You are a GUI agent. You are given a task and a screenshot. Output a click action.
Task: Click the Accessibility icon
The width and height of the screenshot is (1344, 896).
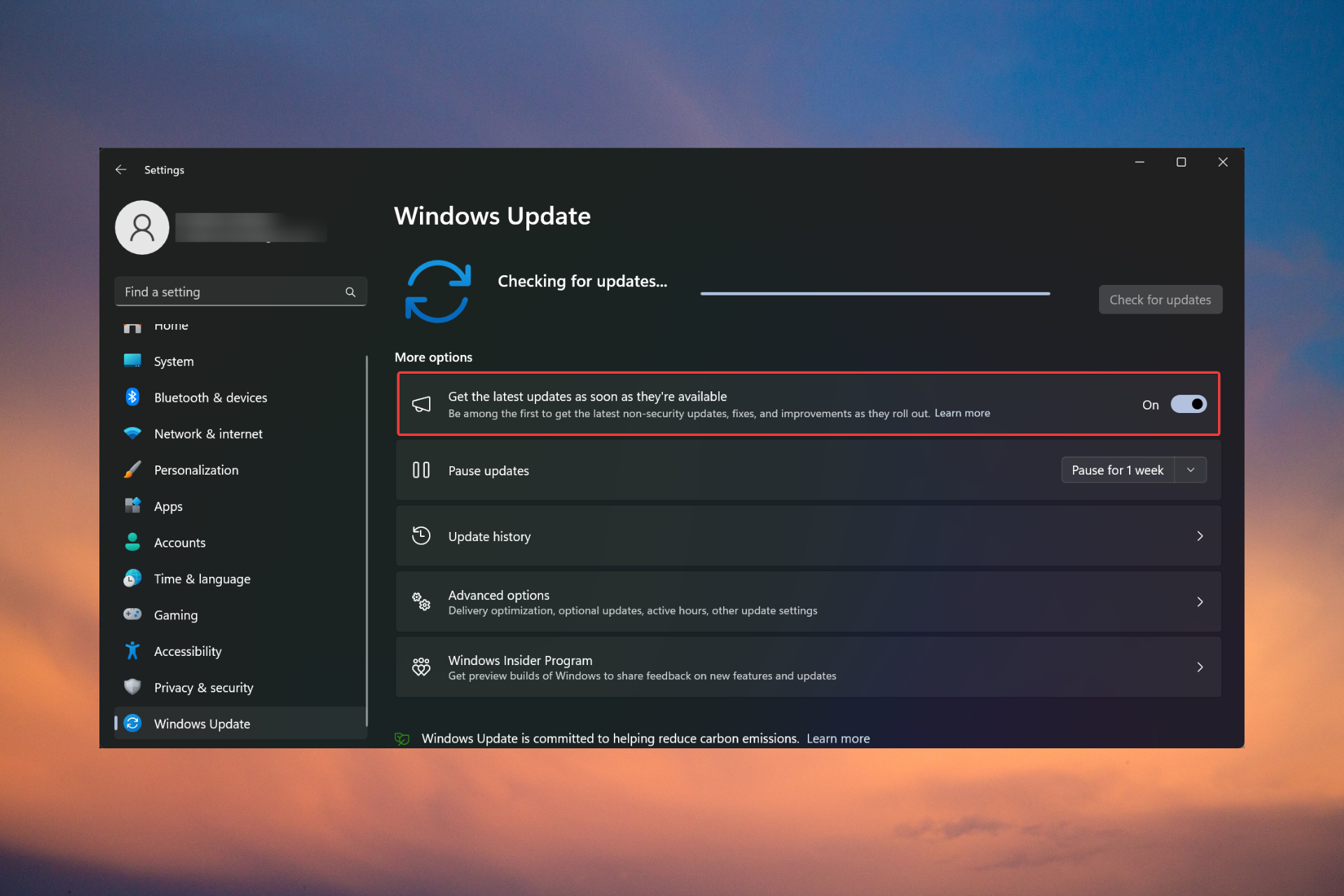point(134,651)
